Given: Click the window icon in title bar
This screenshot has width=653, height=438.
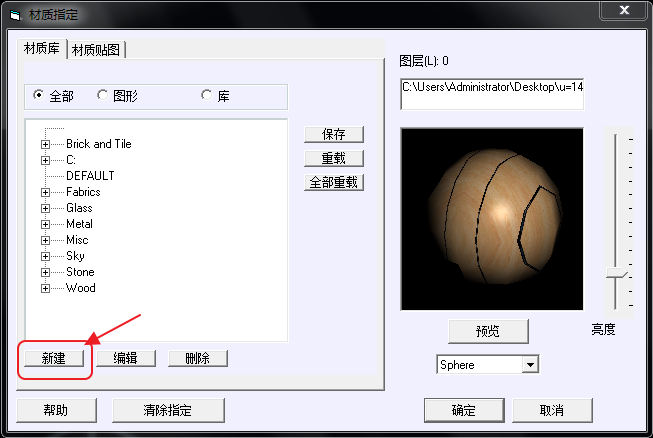Looking at the screenshot, I should [14, 15].
